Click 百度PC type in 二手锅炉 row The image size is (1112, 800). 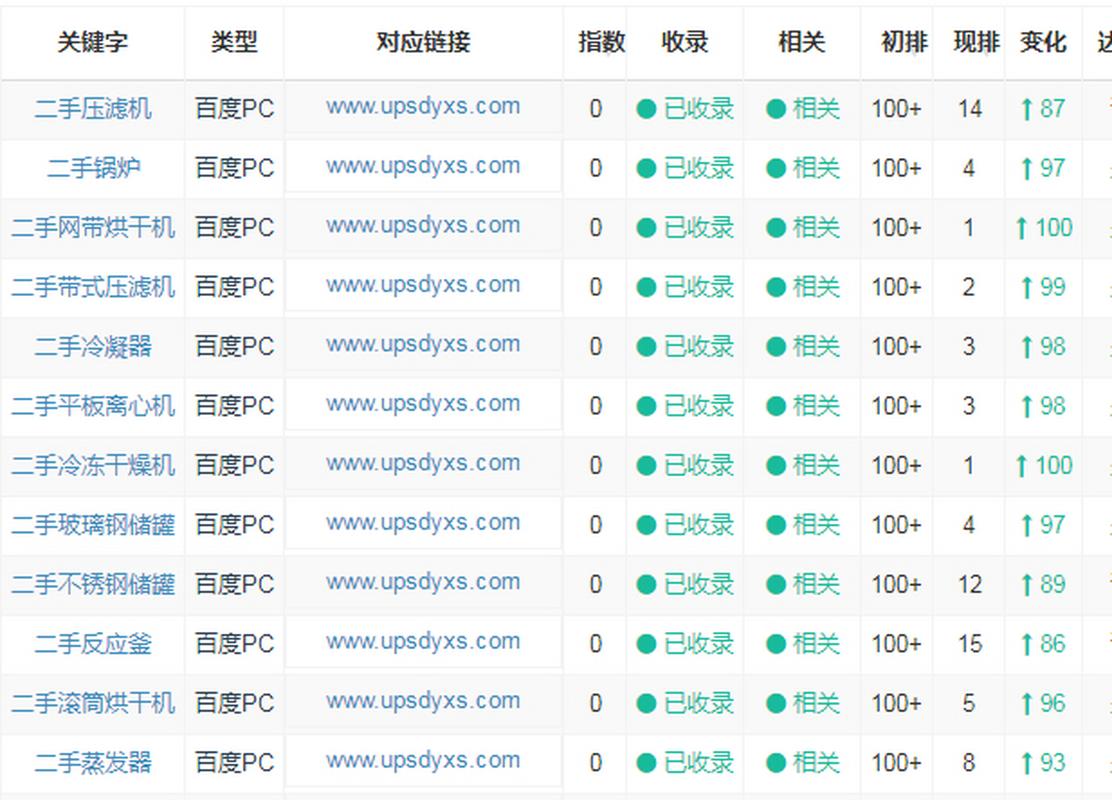(235, 168)
